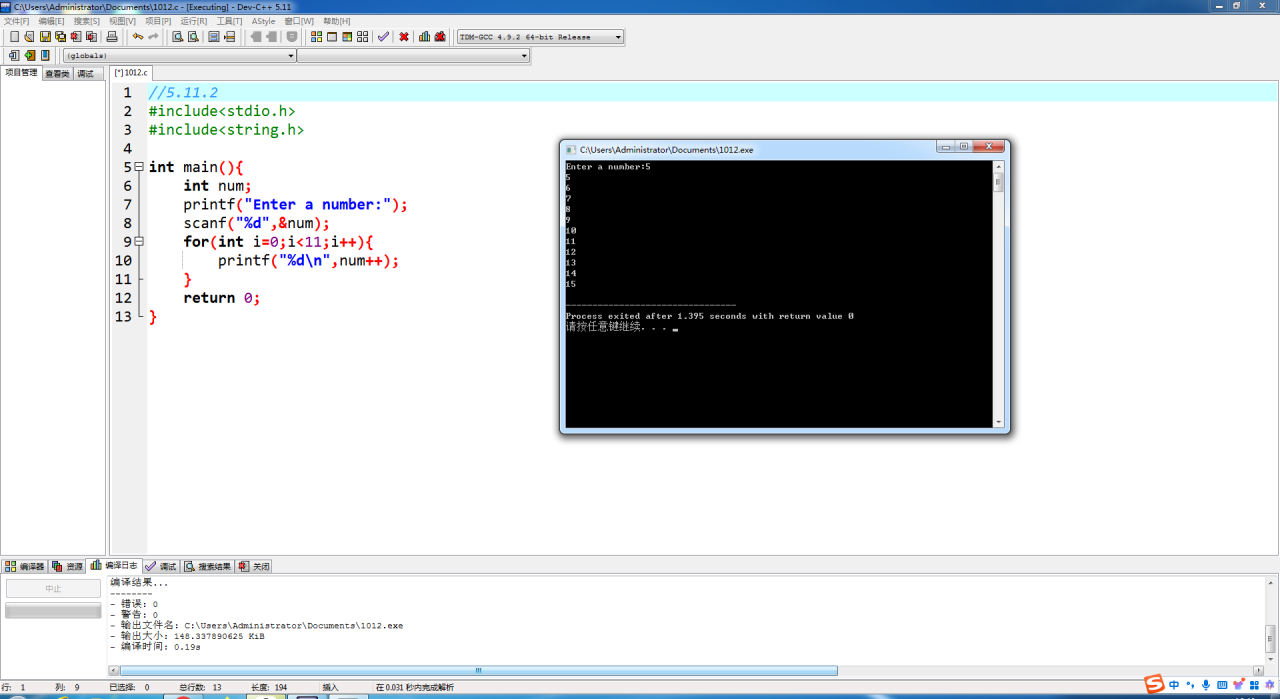Collapse the main() fold at line 5

(138, 167)
